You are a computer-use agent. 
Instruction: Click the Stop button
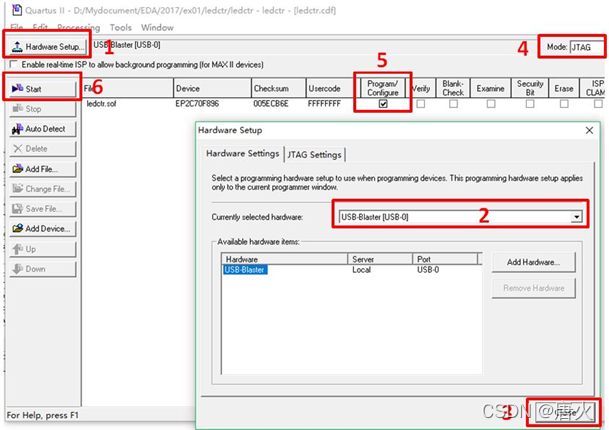click(42, 109)
